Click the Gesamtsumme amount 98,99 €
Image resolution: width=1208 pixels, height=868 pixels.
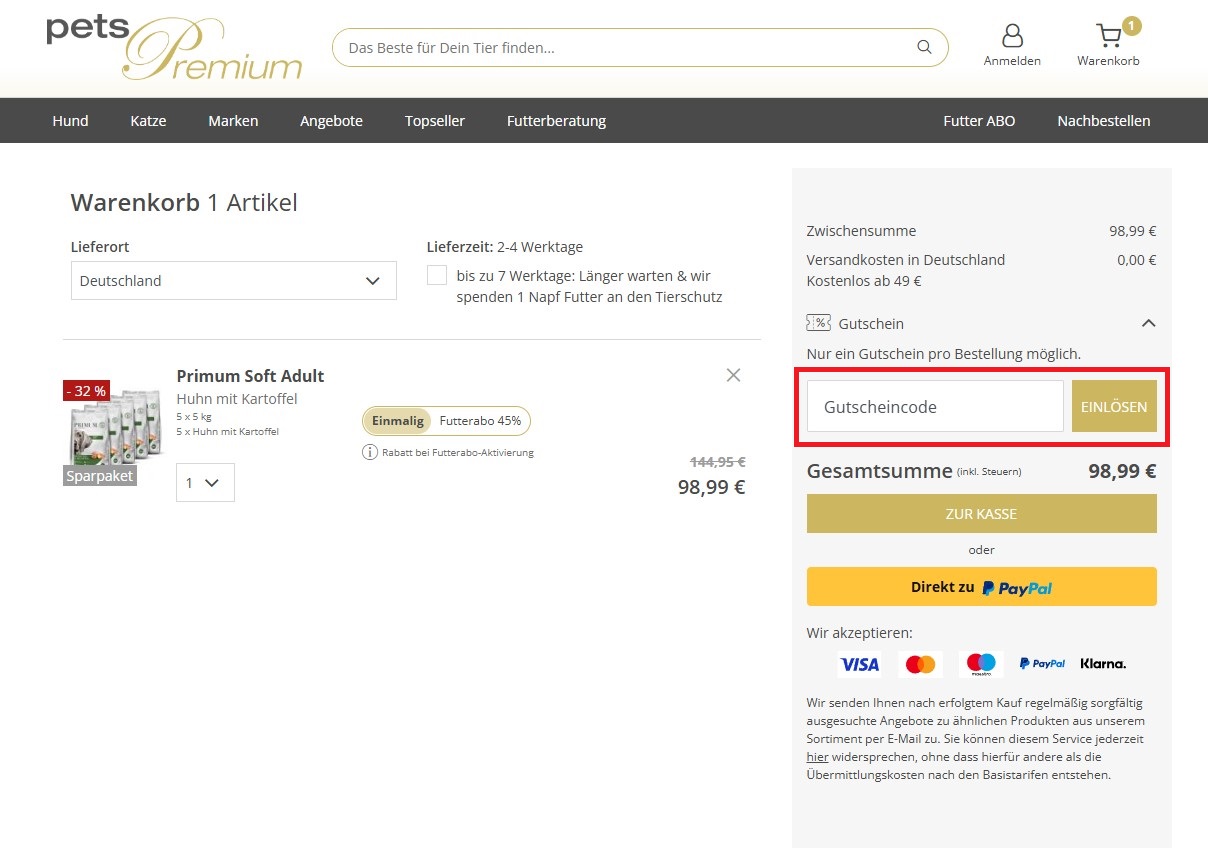point(1122,471)
